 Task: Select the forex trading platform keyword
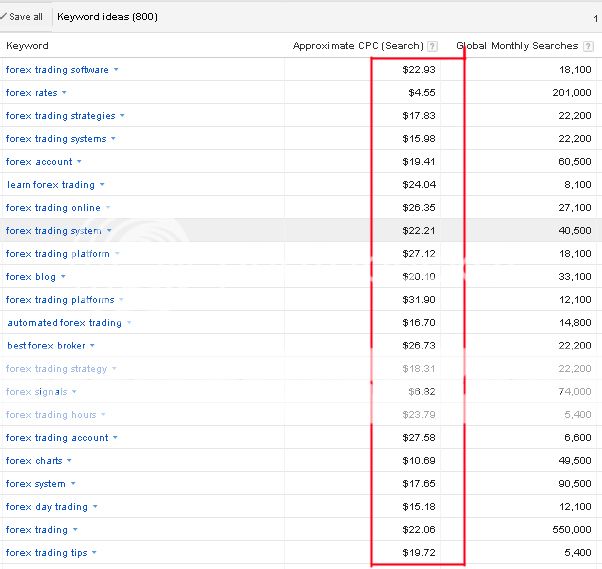[57, 254]
